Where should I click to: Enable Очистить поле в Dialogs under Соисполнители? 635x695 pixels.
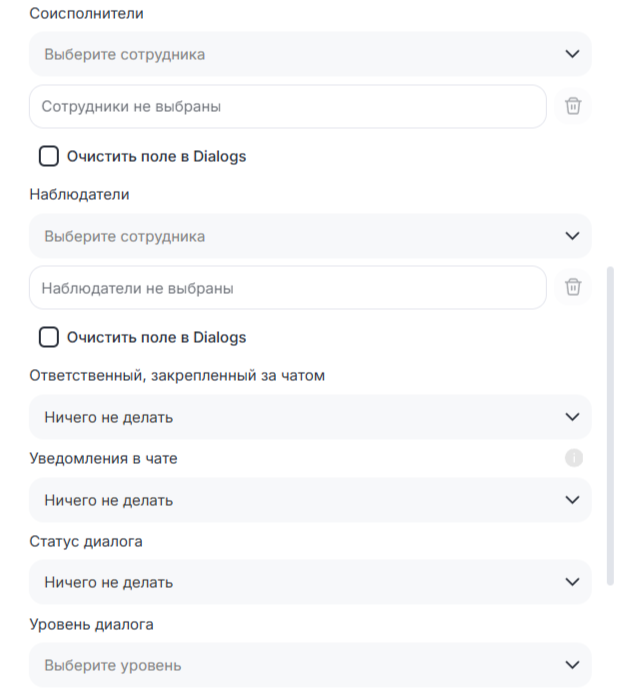[49, 156]
